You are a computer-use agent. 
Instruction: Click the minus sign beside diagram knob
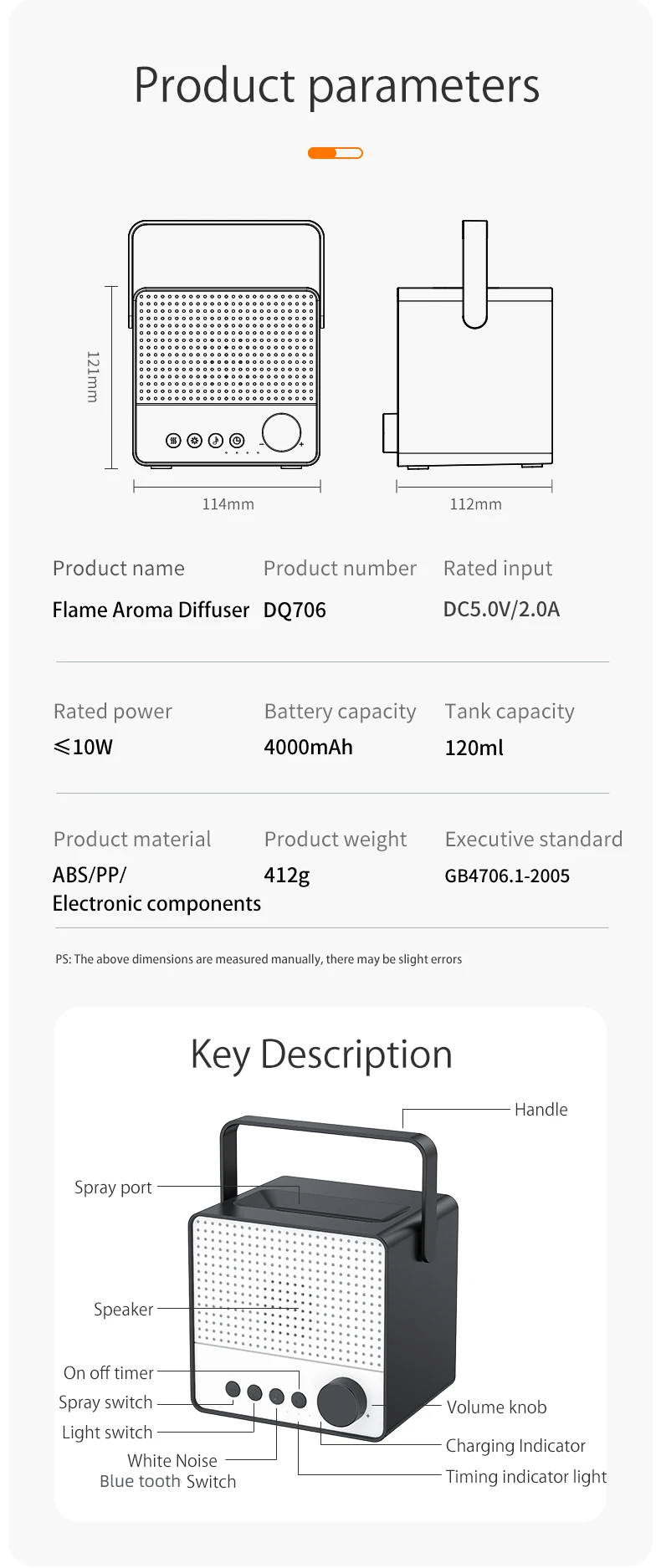262,444
